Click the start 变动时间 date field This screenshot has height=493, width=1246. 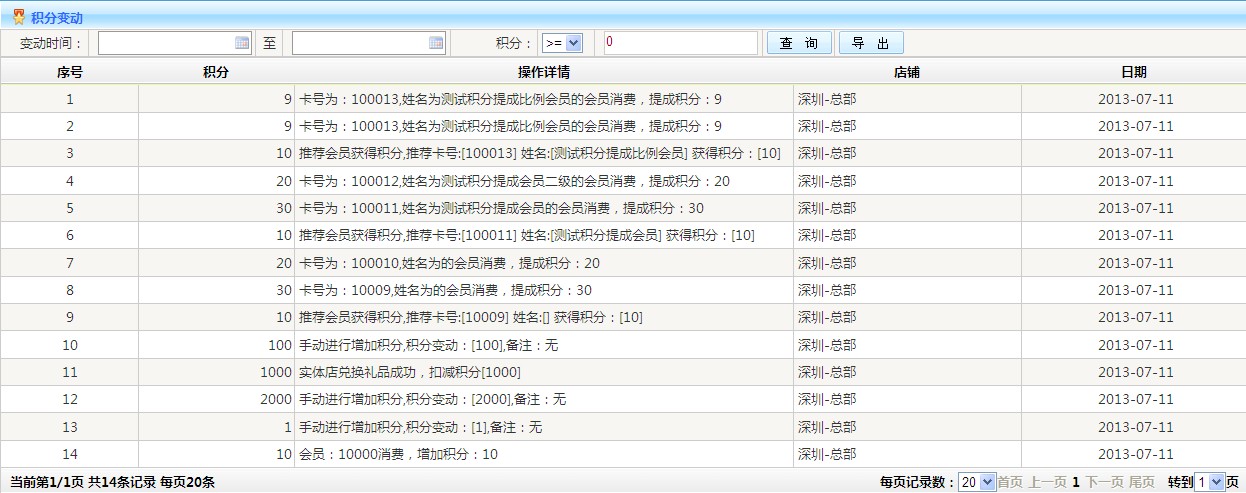pos(165,43)
